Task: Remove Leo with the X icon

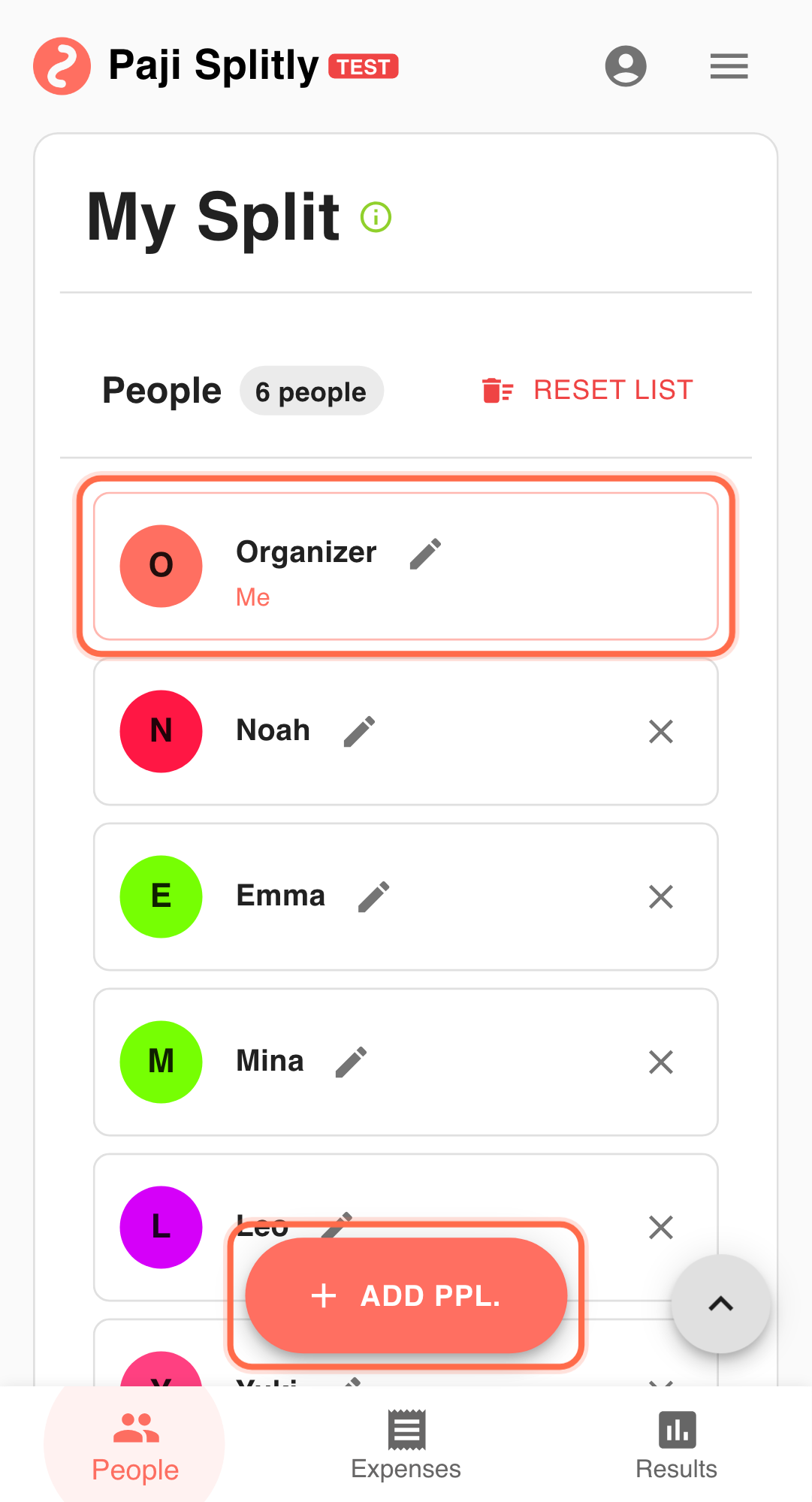Action: tap(660, 1228)
